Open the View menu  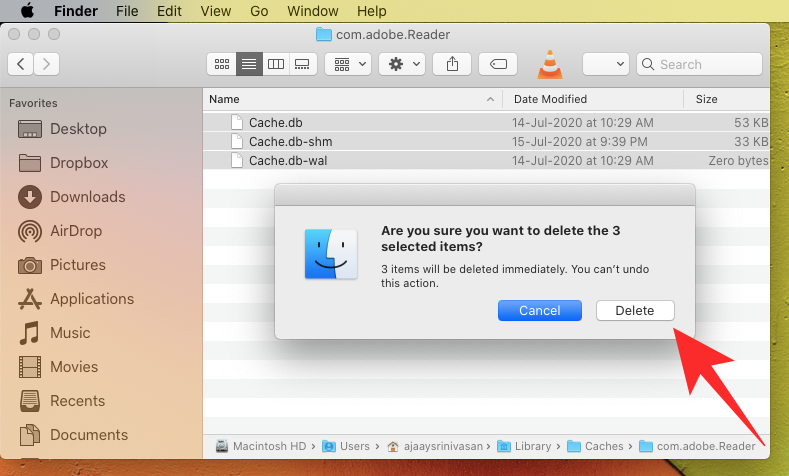(x=215, y=11)
